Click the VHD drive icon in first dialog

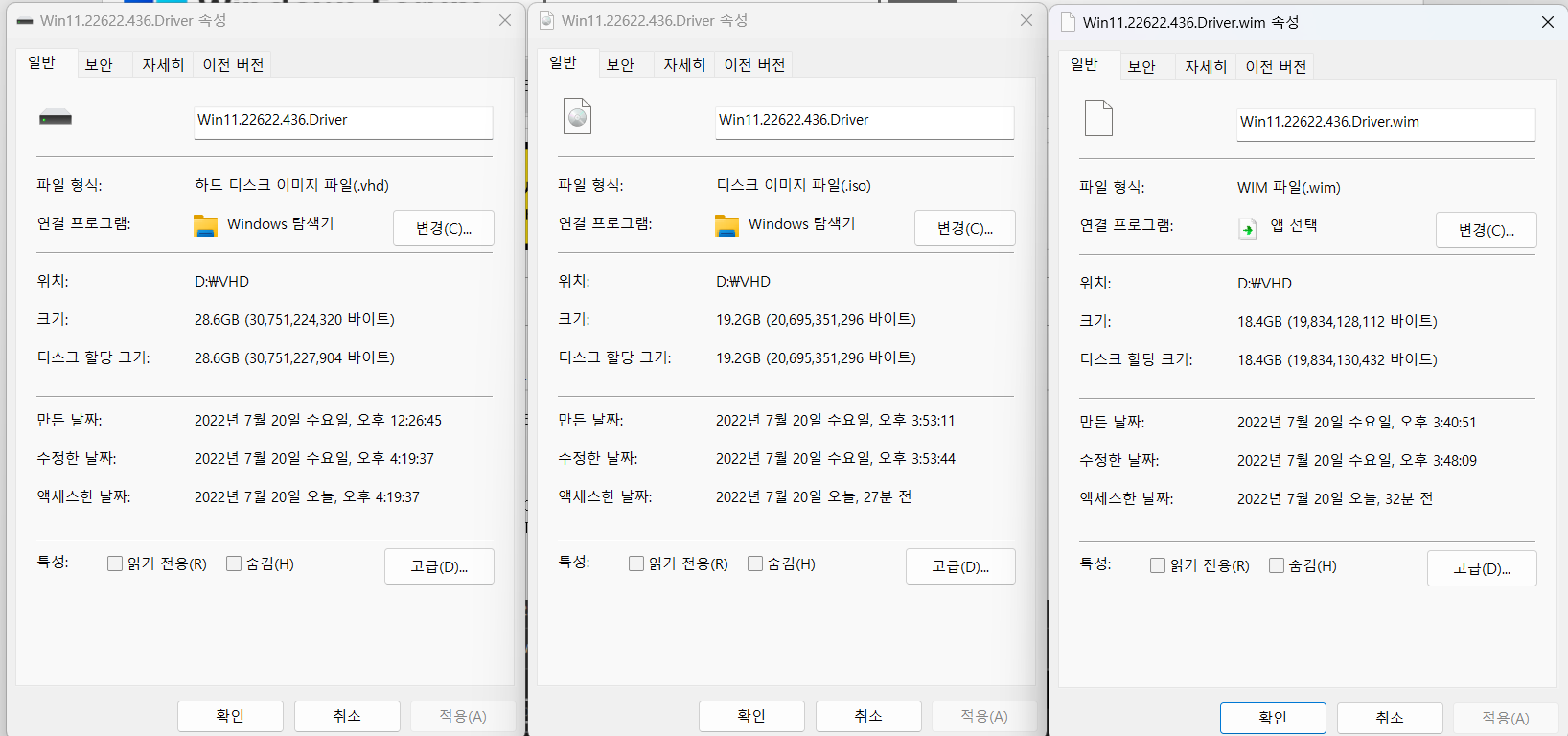[x=56, y=119]
